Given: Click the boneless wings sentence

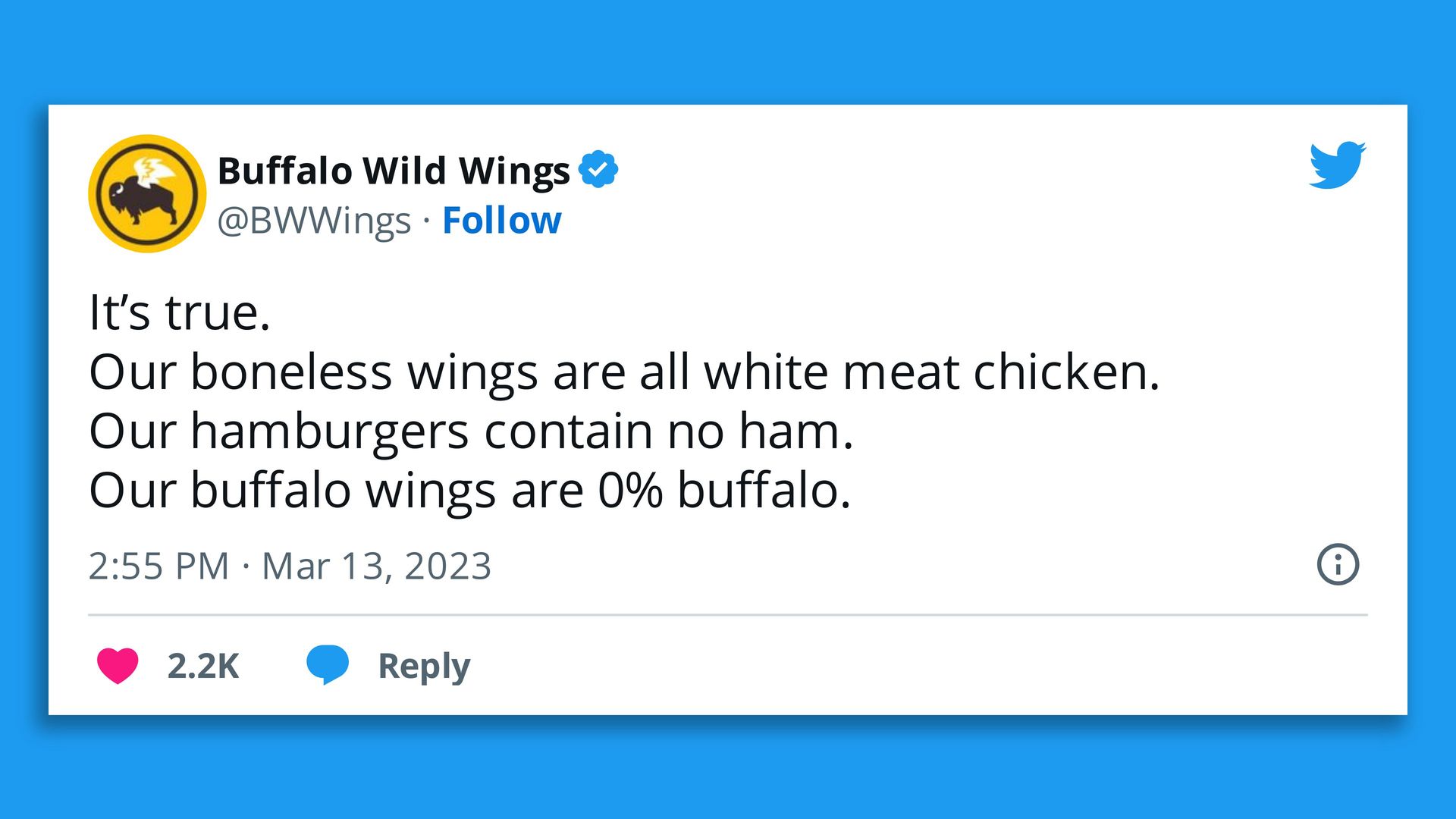Looking at the screenshot, I should coord(624,372).
